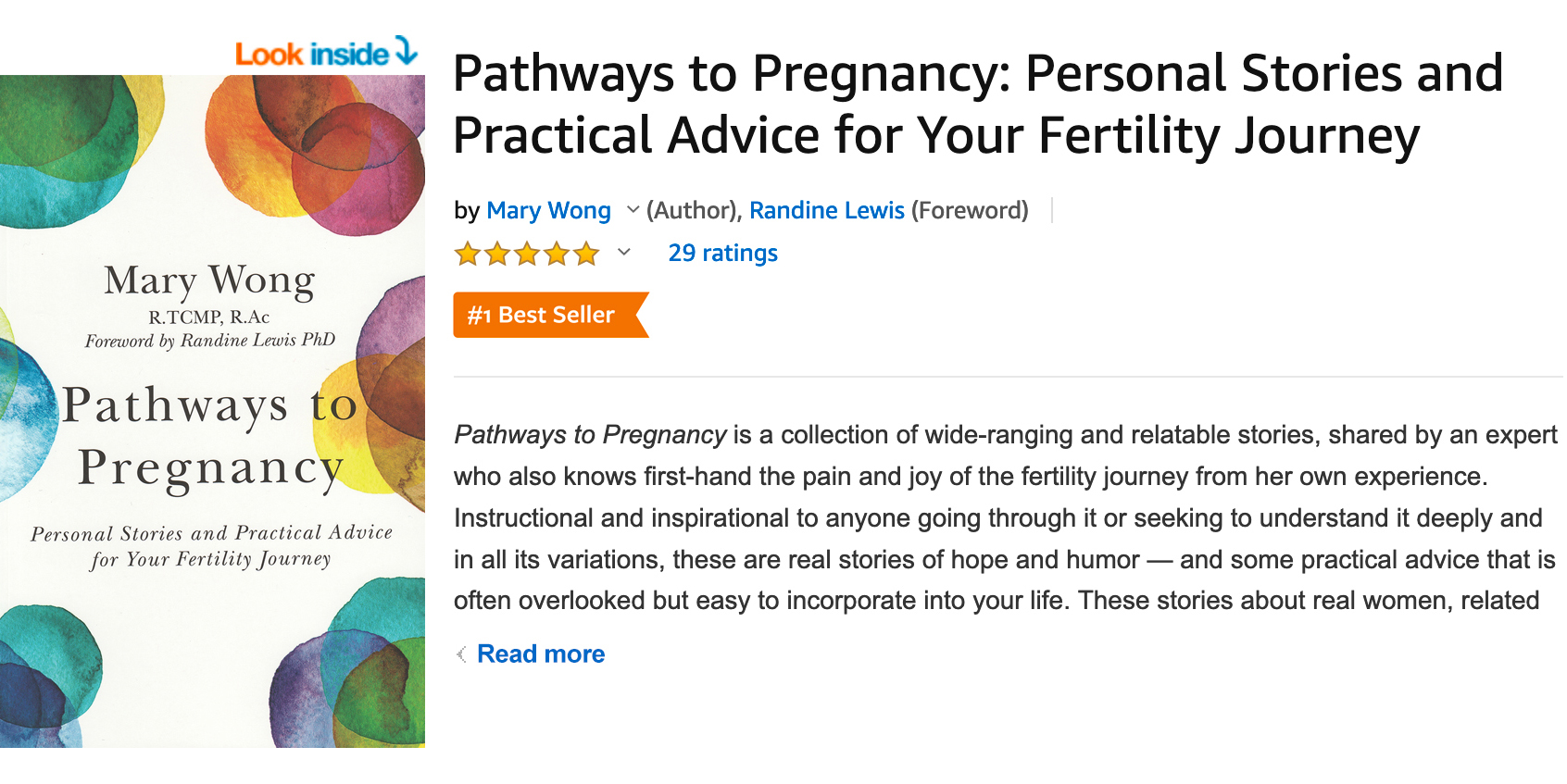
Task: Click the middle star of the rating display
Action: tap(528, 253)
